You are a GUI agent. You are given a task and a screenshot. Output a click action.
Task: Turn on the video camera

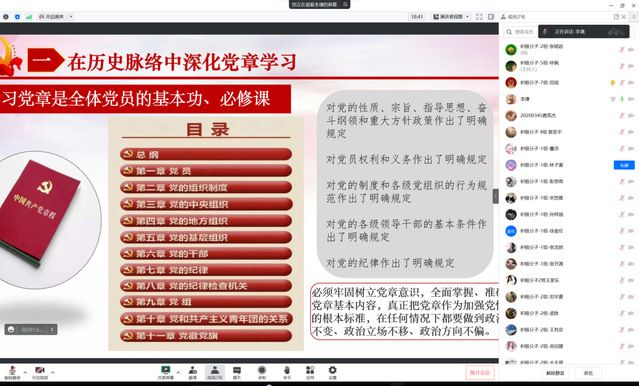[x=40, y=372]
